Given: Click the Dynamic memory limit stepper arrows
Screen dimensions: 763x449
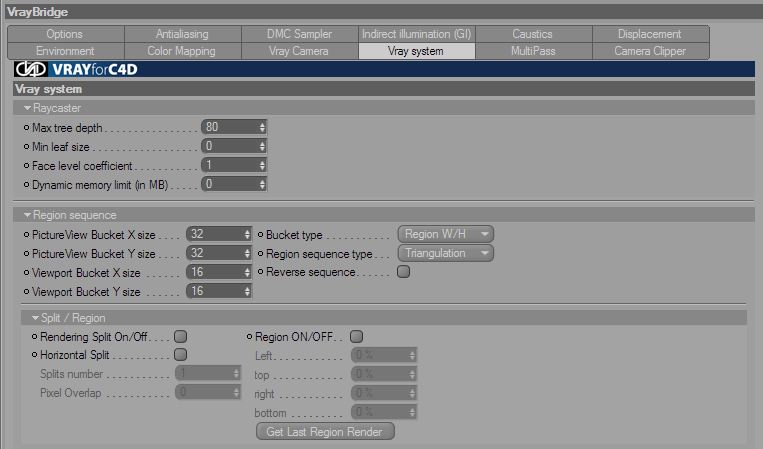Looking at the screenshot, I should pyautogui.click(x=262, y=184).
